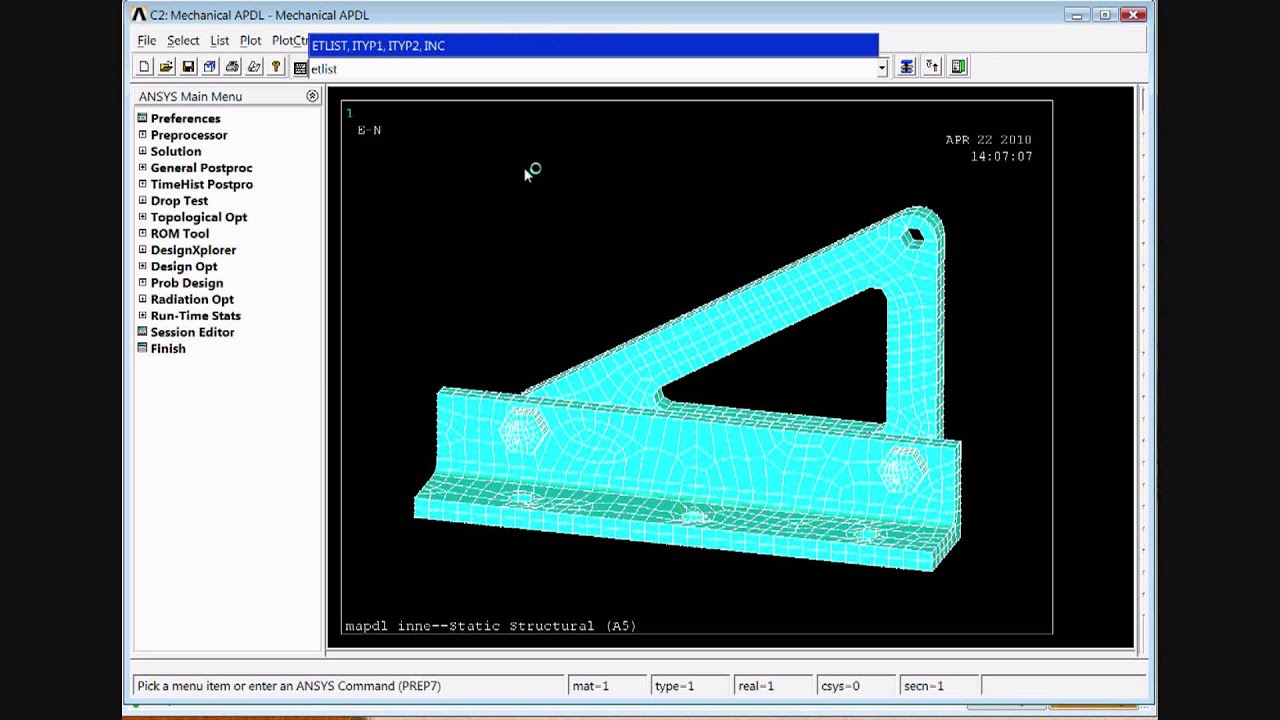Click the ANSYS Help question mark icon
The height and width of the screenshot is (720, 1280).
tap(276, 67)
